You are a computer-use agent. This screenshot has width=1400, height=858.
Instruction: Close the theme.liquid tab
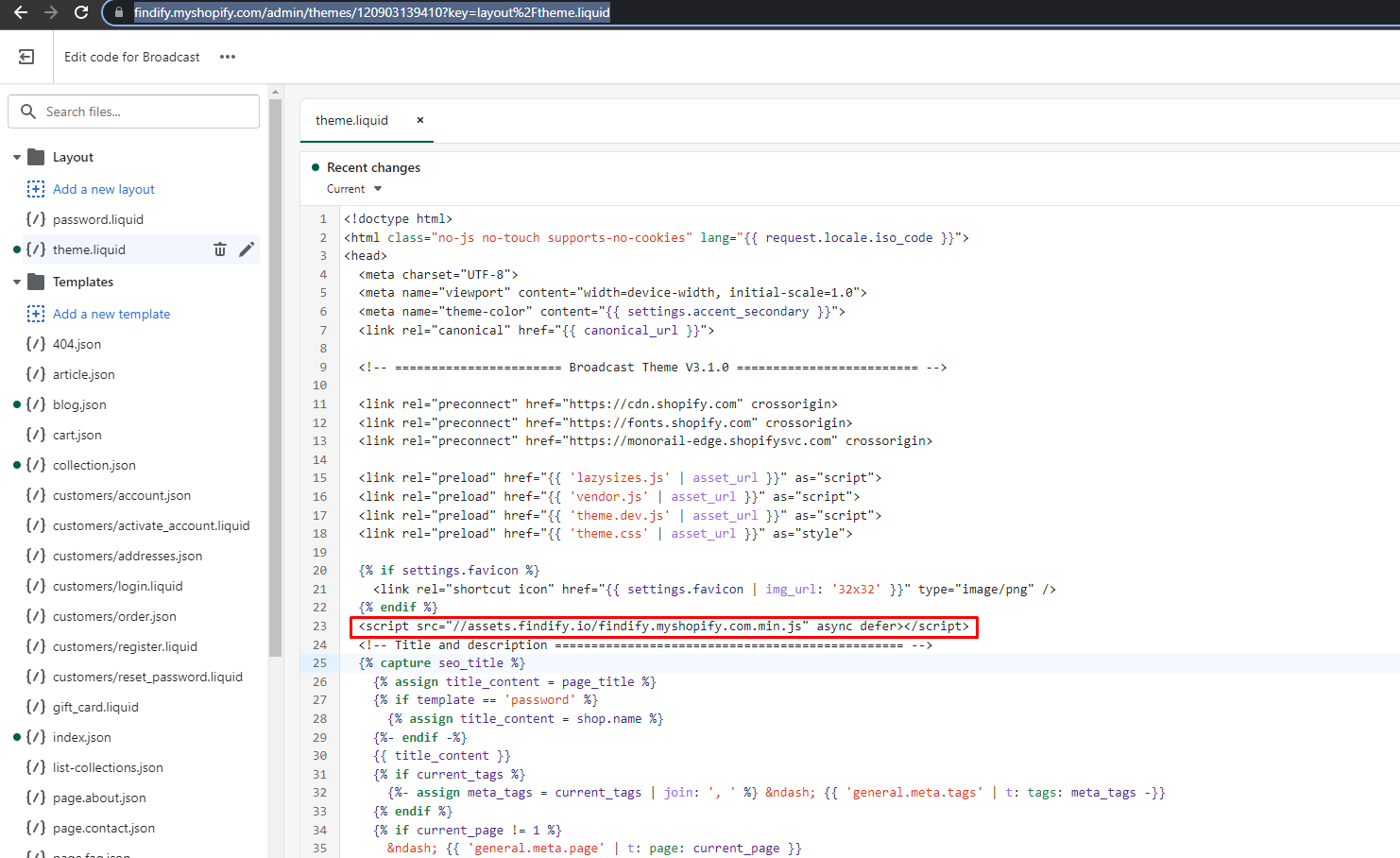(x=420, y=120)
